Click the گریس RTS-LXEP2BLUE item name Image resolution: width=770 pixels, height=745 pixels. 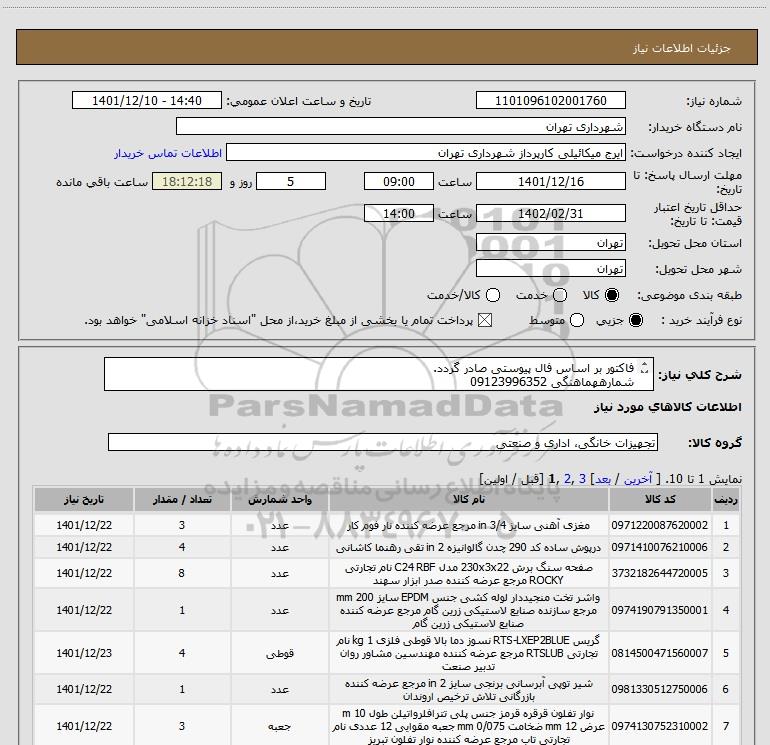(x=468, y=653)
